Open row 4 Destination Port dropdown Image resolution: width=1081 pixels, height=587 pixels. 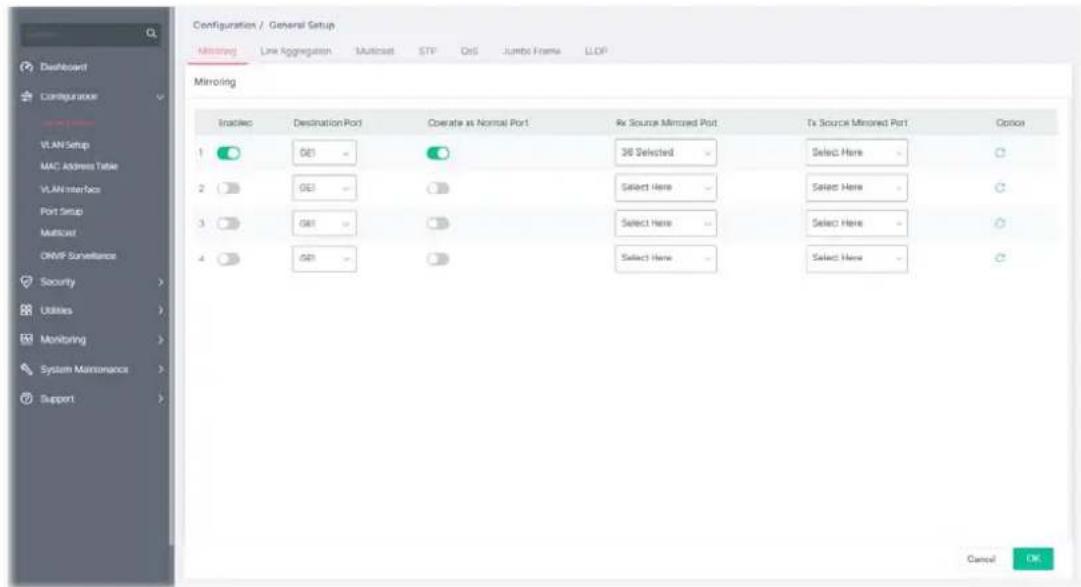(x=324, y=259)
